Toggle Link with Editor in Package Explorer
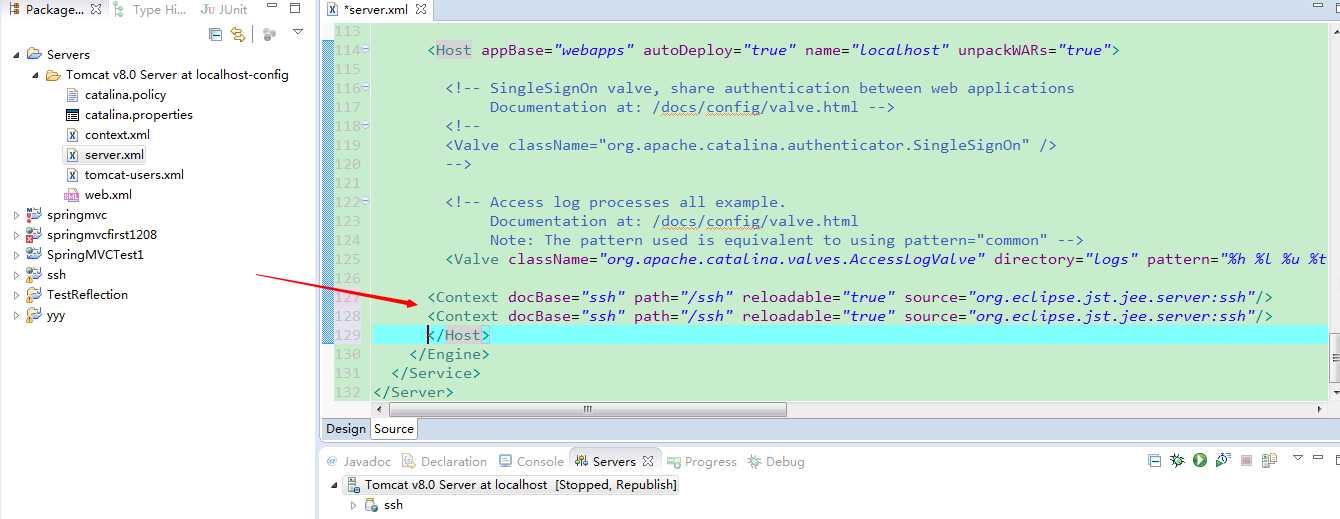This screenshot has height=519, width=1340. pos(238,34)
